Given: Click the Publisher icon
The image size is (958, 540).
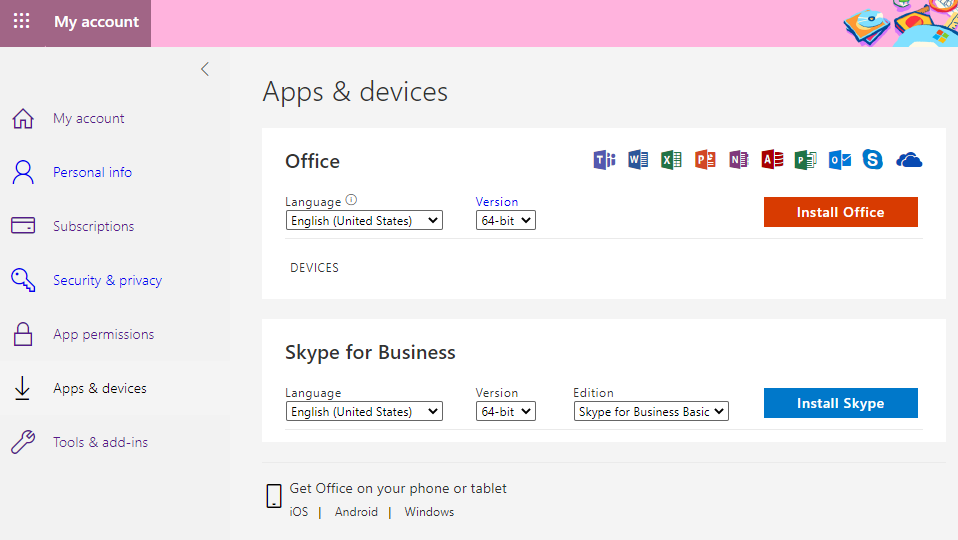Looking at the screenshot, I should (806, 160).
